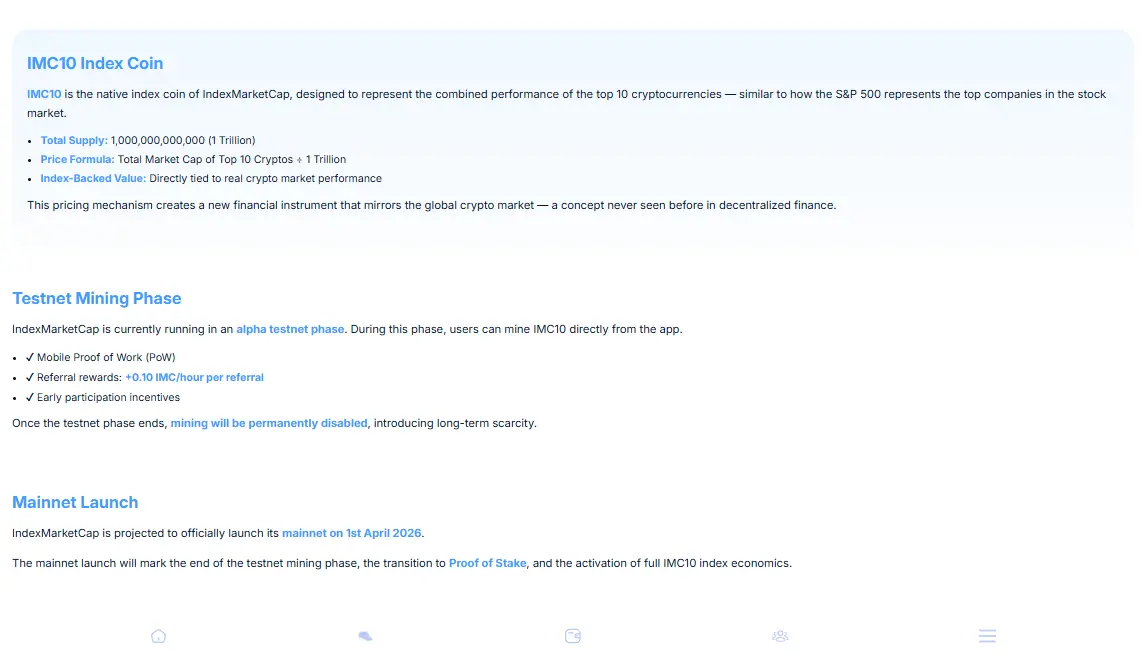Screen dimensions: 1143x652
Task: Click the 'Index-Backed Value:' label
Action: coord(93,178)
